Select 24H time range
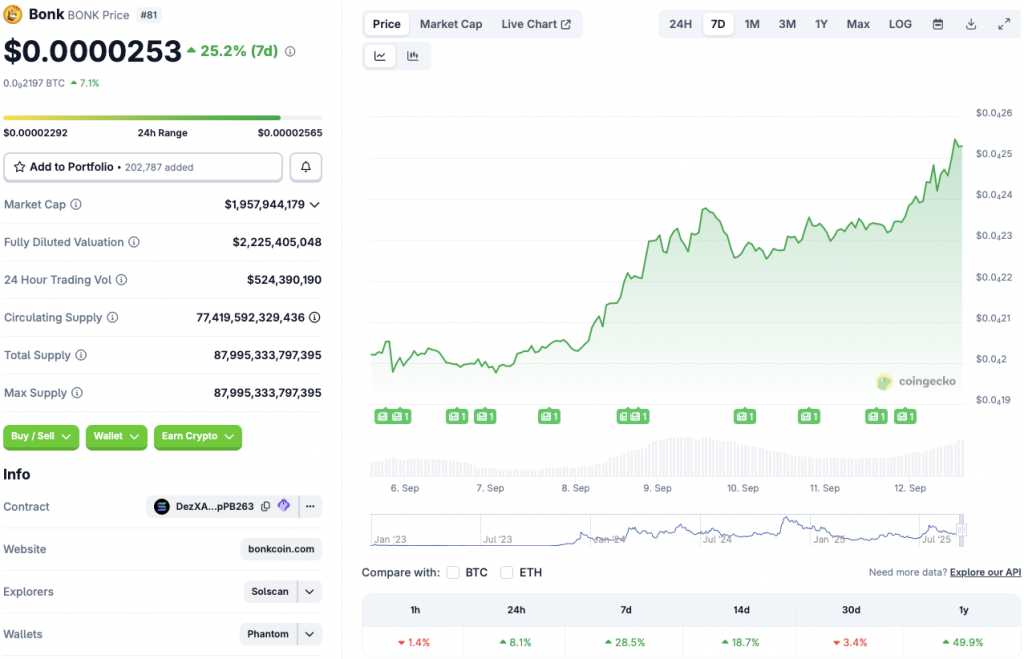1024x659 pixels. coord(680,24)
